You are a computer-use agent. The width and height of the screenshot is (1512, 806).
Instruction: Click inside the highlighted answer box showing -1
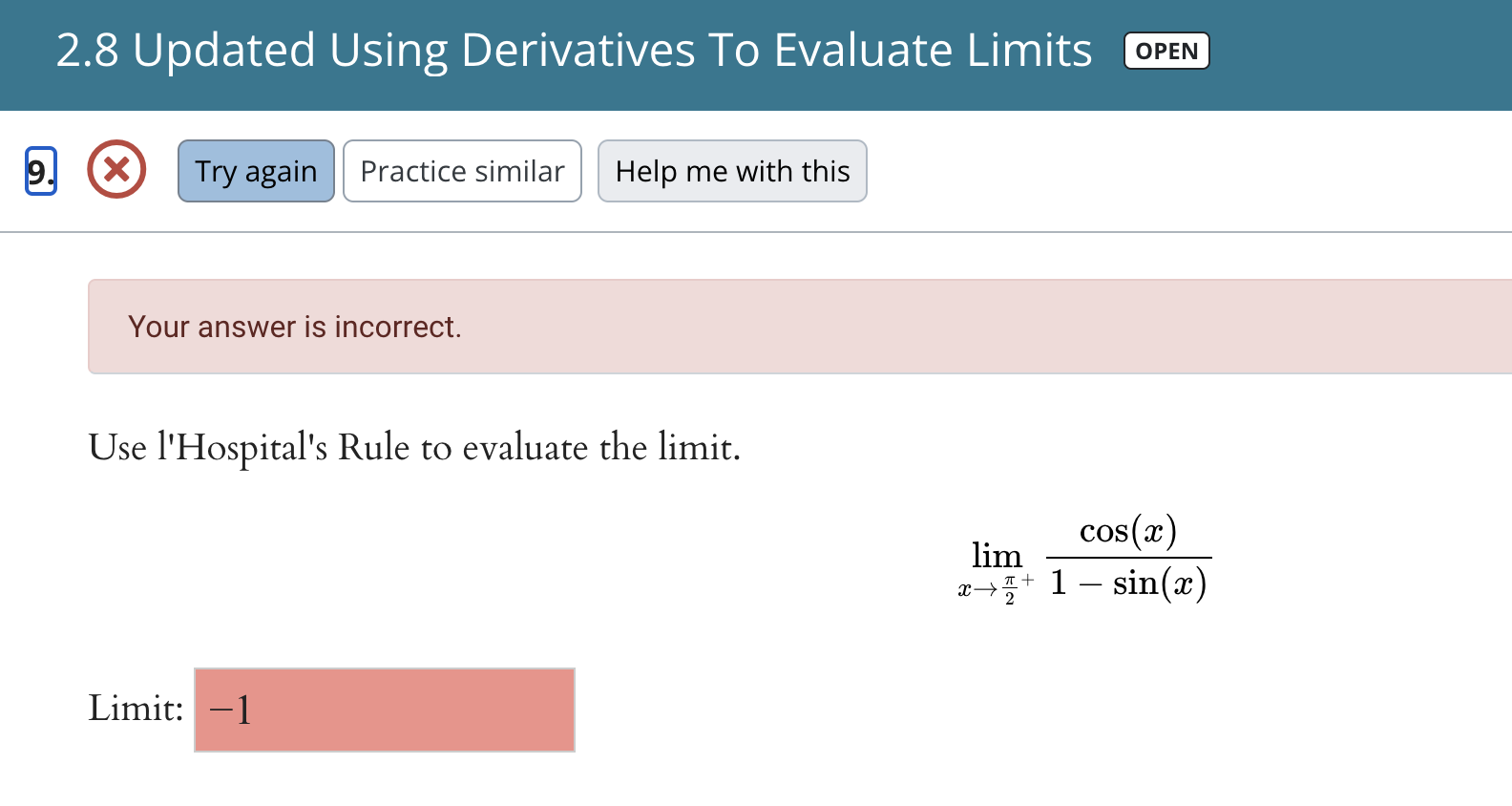pyautogui.click(x=384, y=710)
